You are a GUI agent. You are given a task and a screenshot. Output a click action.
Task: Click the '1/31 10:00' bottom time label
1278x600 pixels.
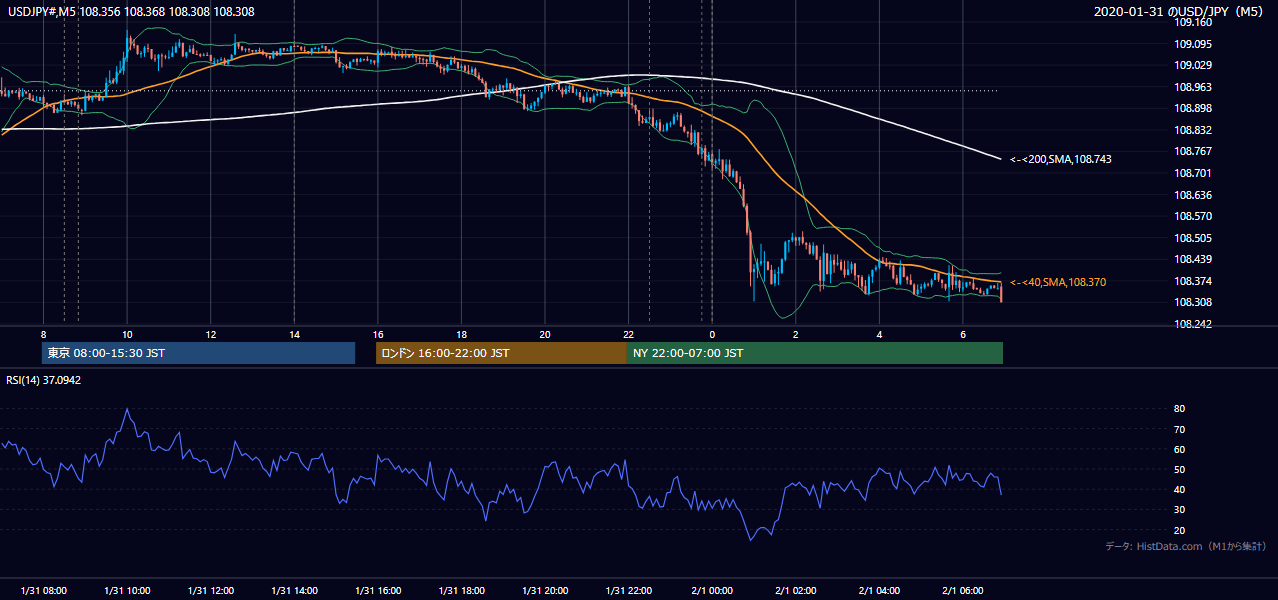[127, 591]
